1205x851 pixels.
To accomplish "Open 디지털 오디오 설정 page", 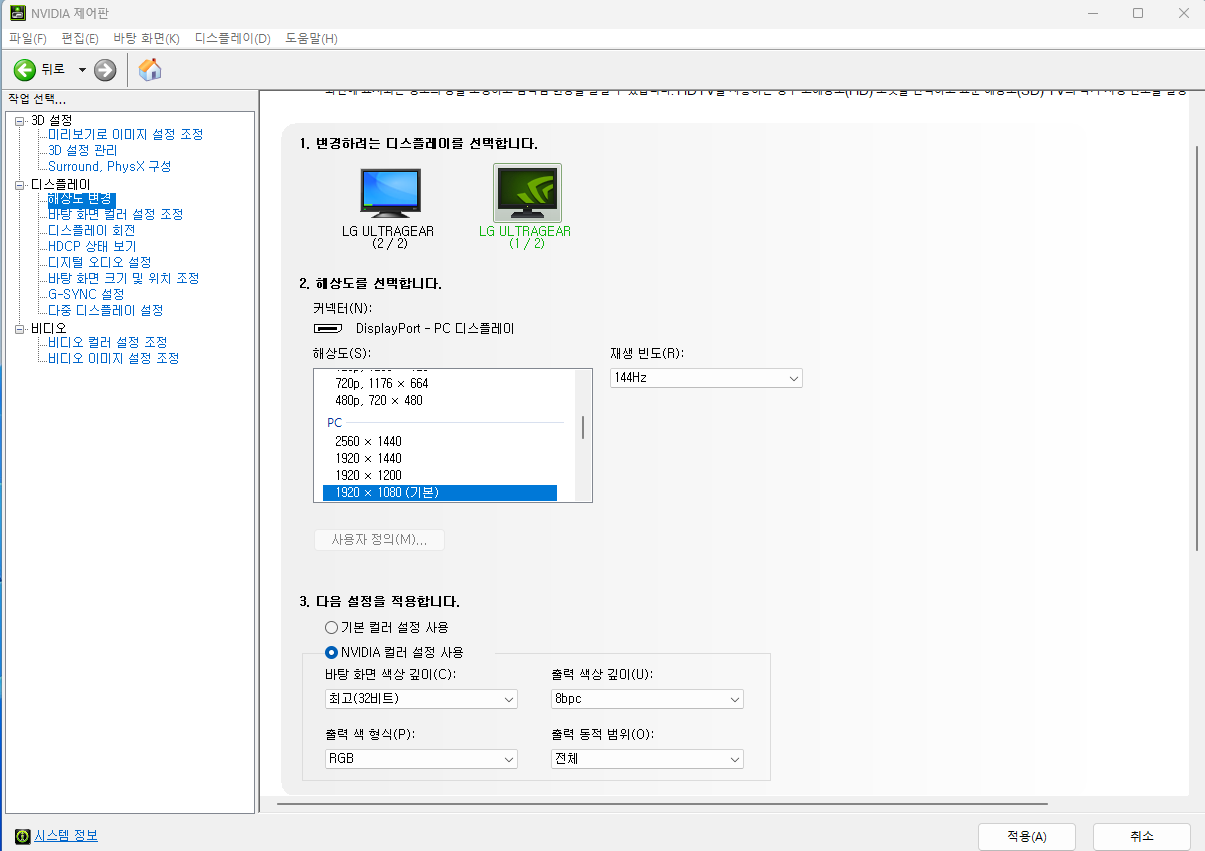I will click(99, 262).
